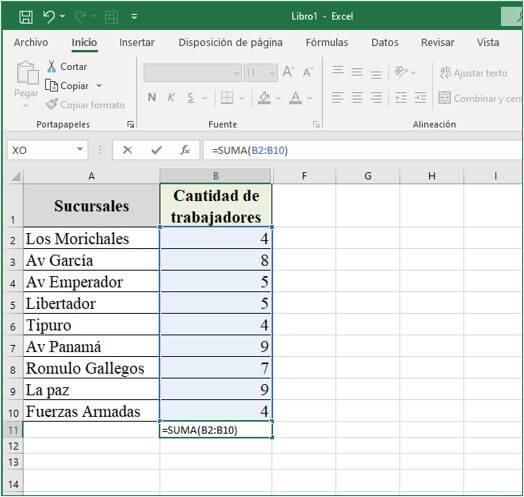Screen dimensions: 524x497
Task: Switch to the Datos tab
Action: (x=385, y=42)
